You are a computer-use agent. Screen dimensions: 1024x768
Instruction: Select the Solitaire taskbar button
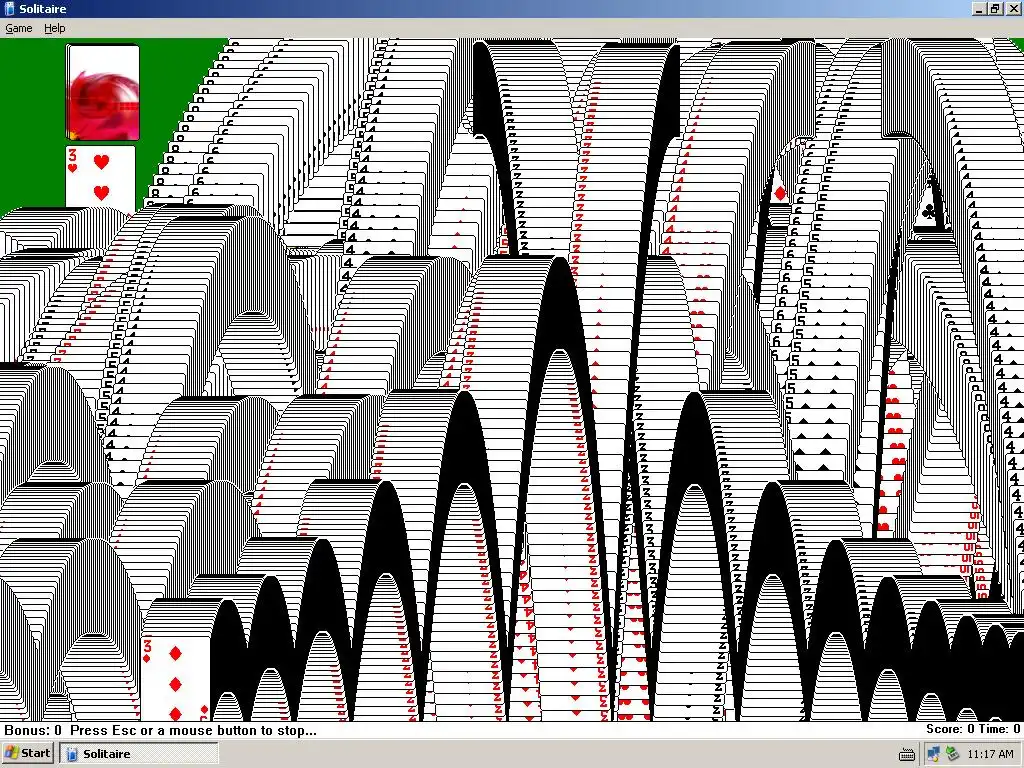(139, 754)
